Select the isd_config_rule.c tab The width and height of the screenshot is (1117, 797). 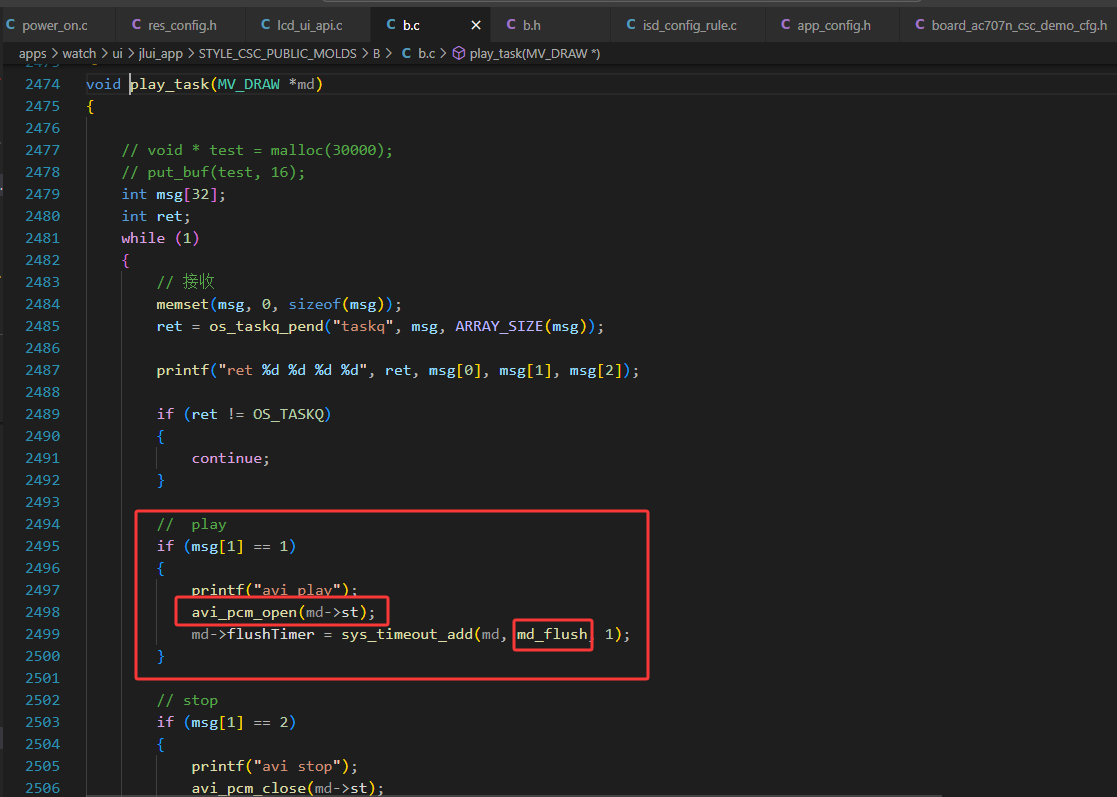coord(689,26)
